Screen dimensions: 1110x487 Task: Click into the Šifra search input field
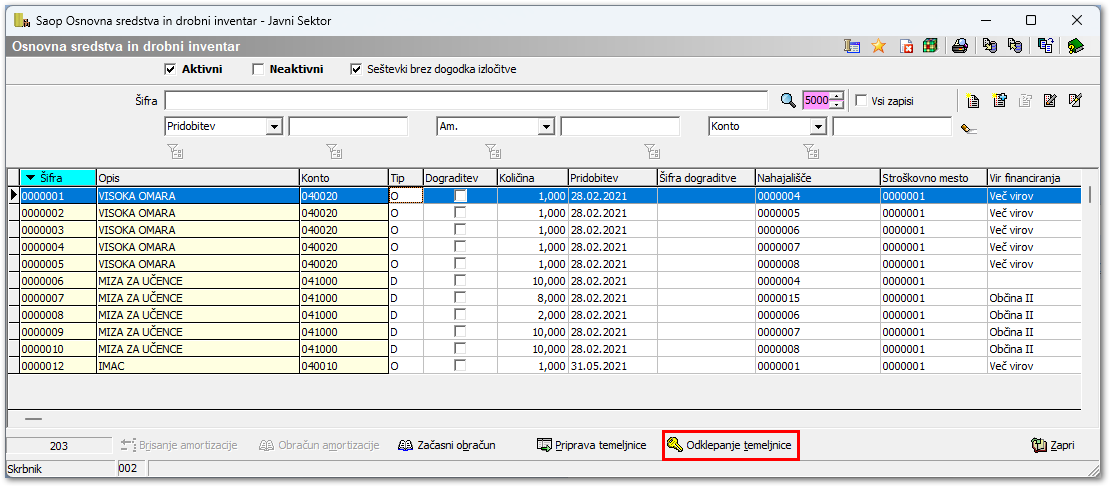click(x=466, y=101)
